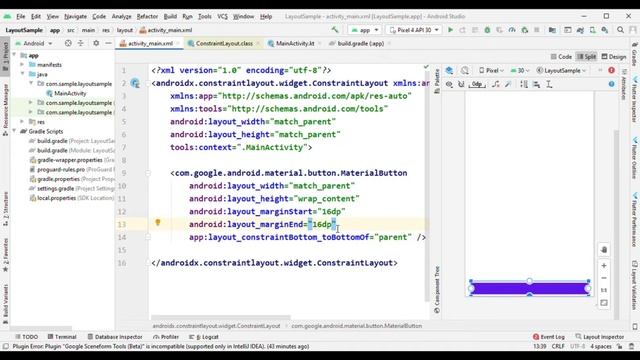Open the profiler gauge icon in the toolbar

tap(512, 30)
